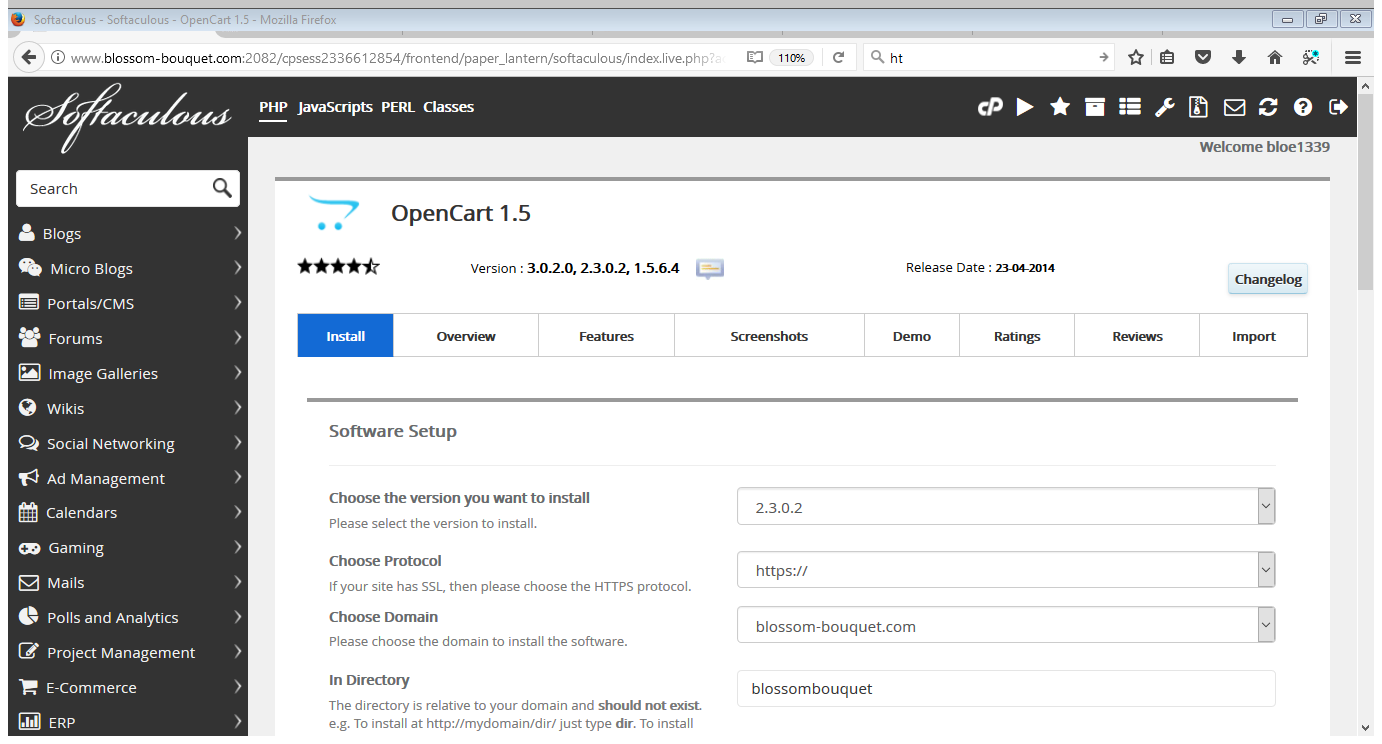
Task: Switch to the Overview tab
Action: click(466, 336)
